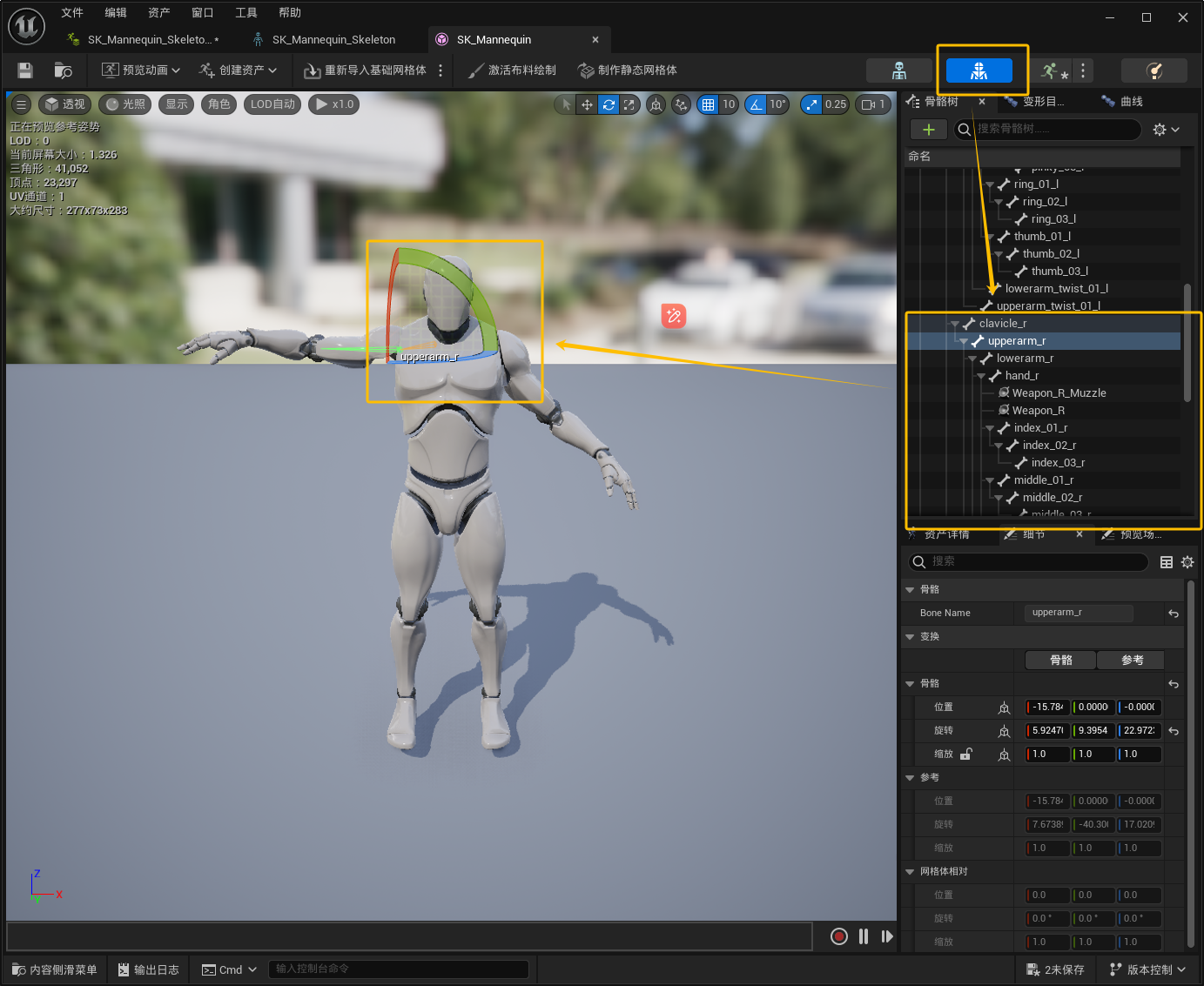
Task: Open the 预览动画 dropdown
Action: click(x=141, y=70)
